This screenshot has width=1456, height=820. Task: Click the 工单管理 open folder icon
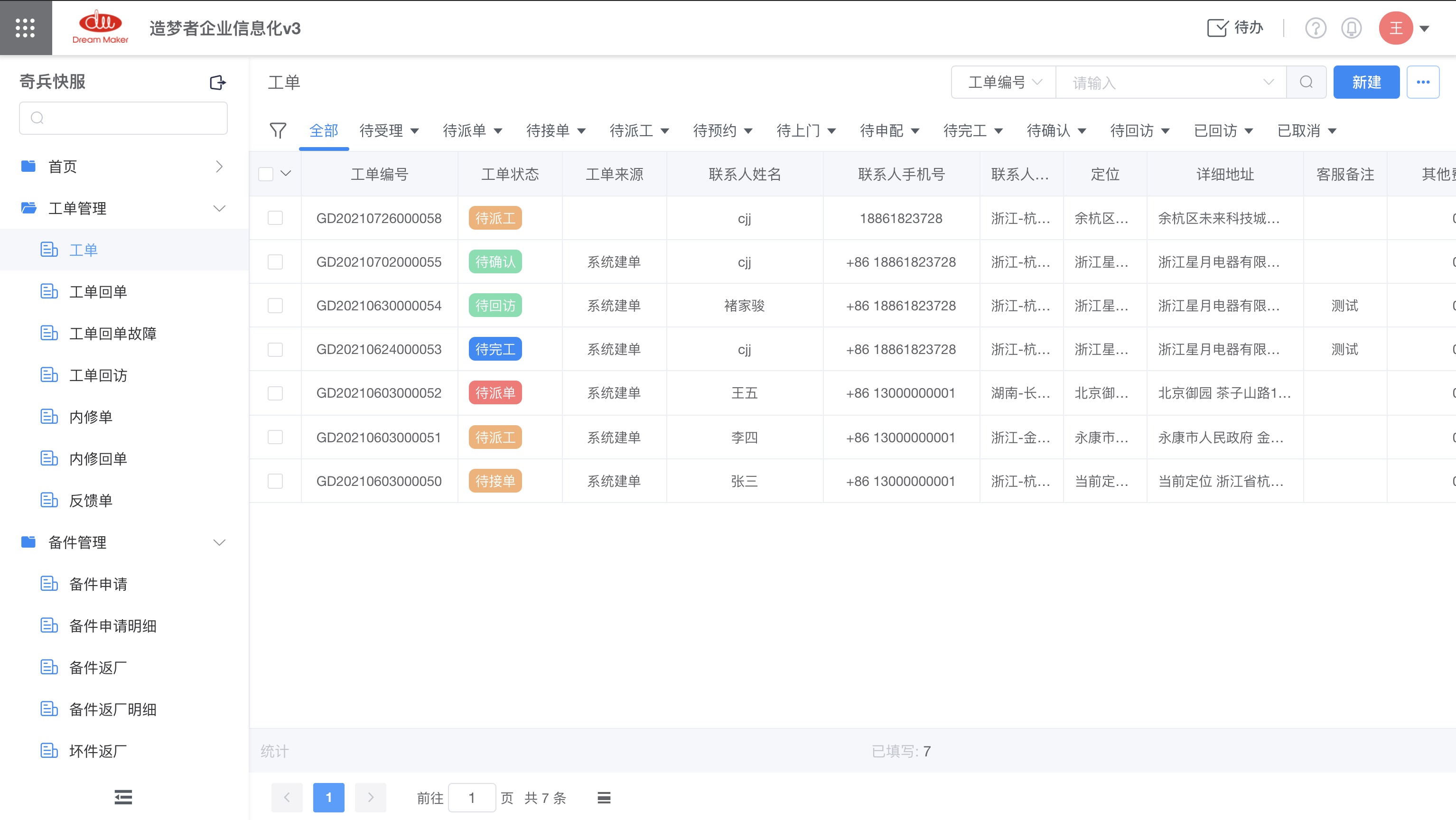point(29,208)
